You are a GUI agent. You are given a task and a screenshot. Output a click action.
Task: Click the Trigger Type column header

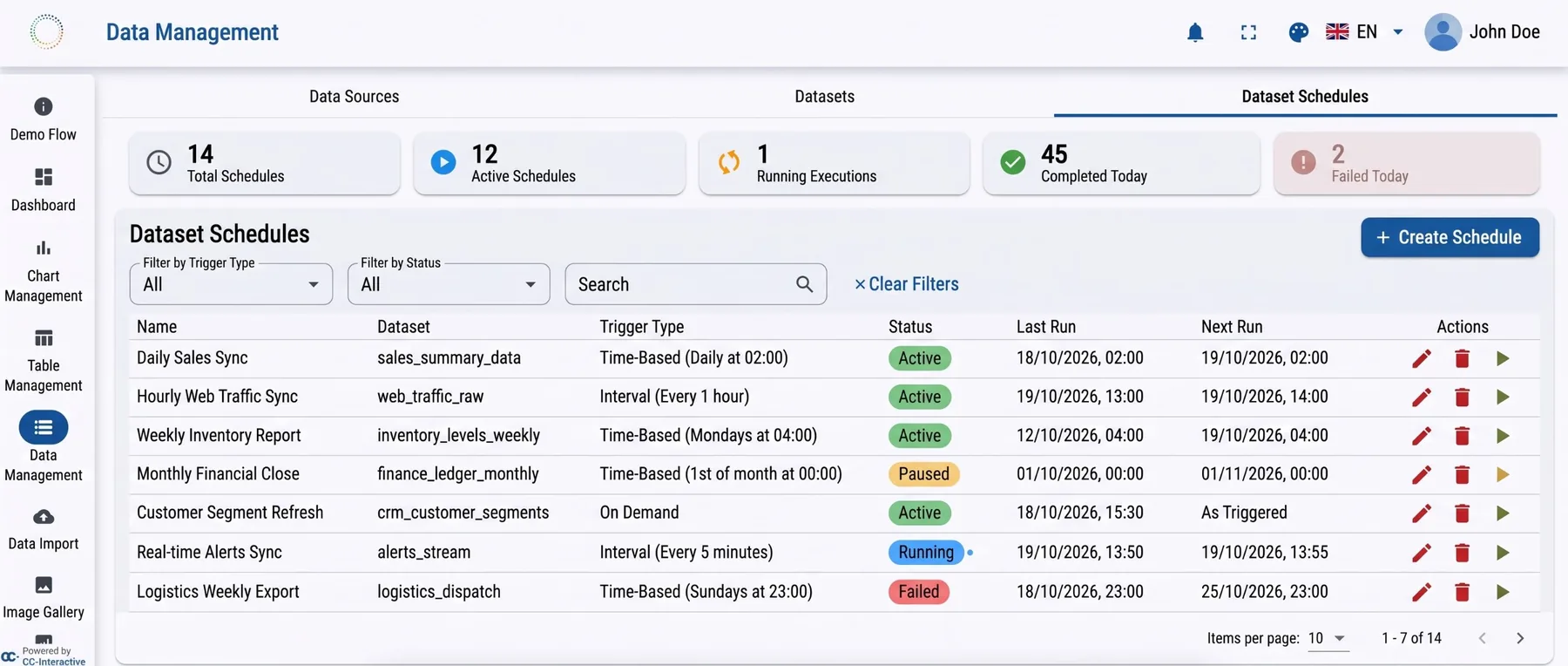click(641, 327)
